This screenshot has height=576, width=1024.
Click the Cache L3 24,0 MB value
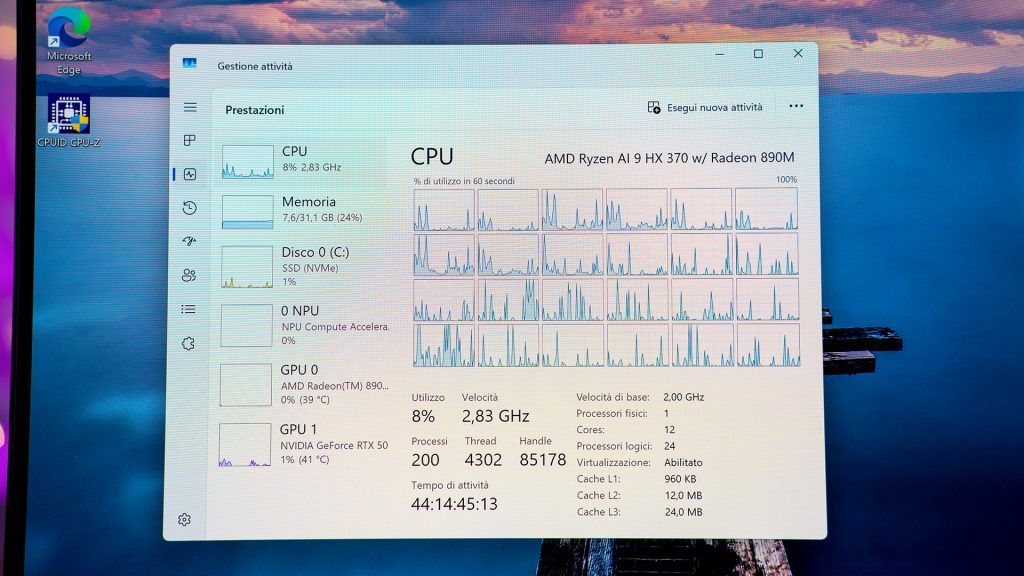click(x=683, y=512)
